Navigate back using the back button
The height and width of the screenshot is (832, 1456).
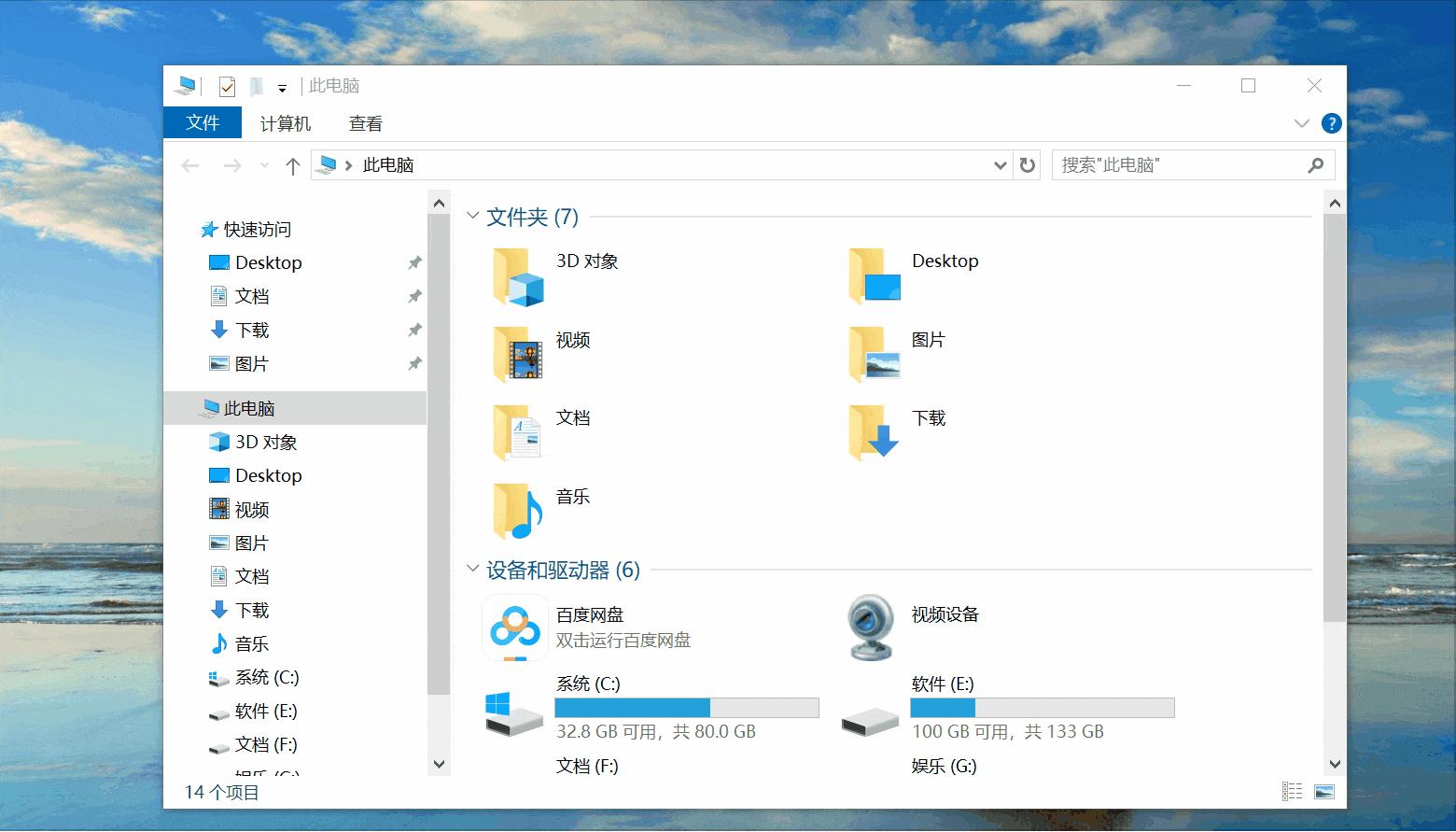click(190, 164)
